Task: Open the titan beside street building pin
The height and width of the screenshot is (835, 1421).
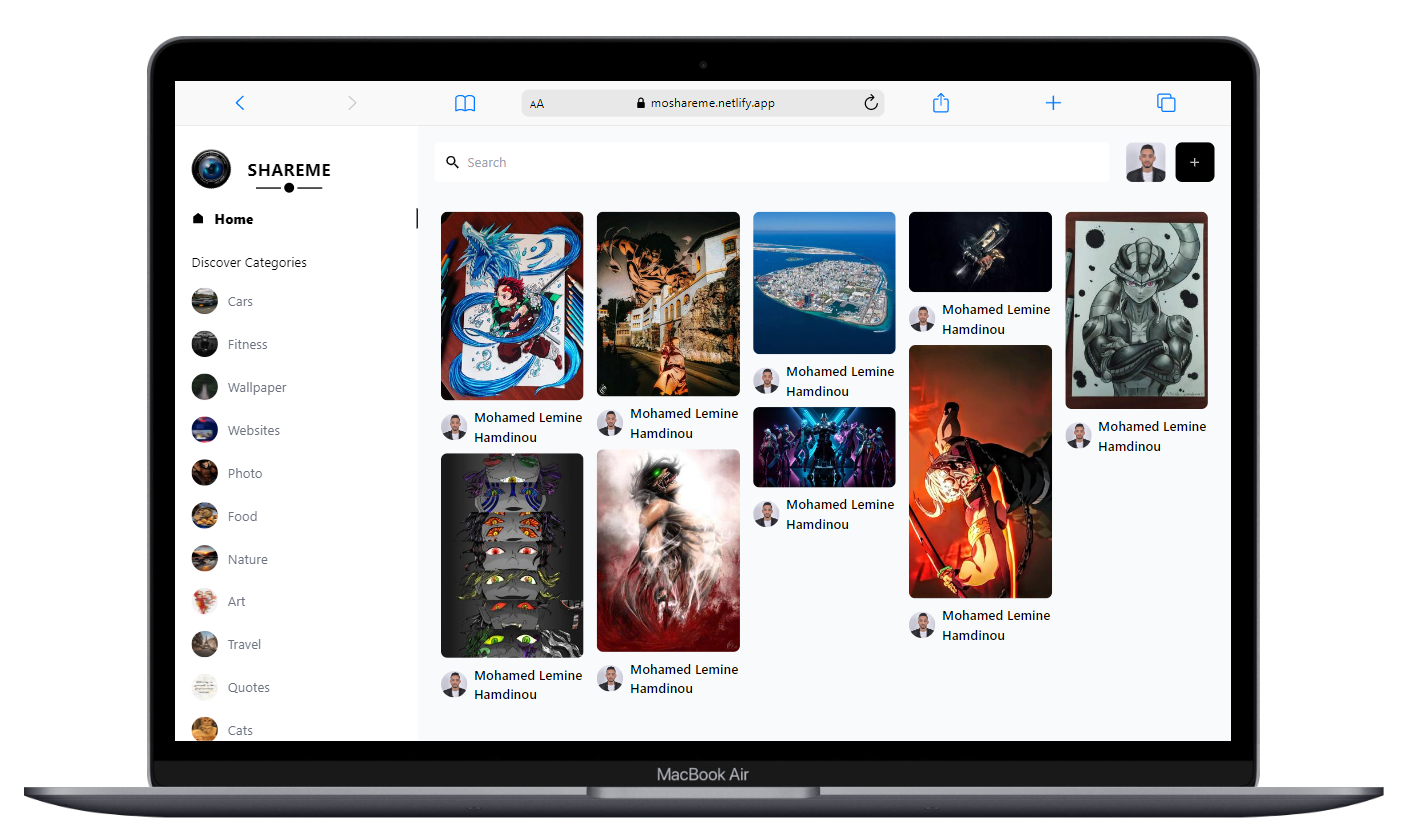Action: (x=668, y=304)
